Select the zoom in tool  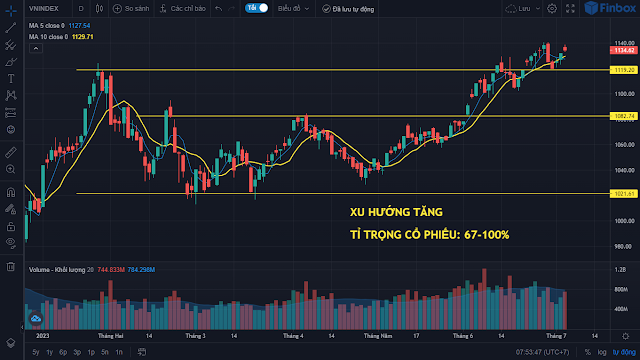11,169
